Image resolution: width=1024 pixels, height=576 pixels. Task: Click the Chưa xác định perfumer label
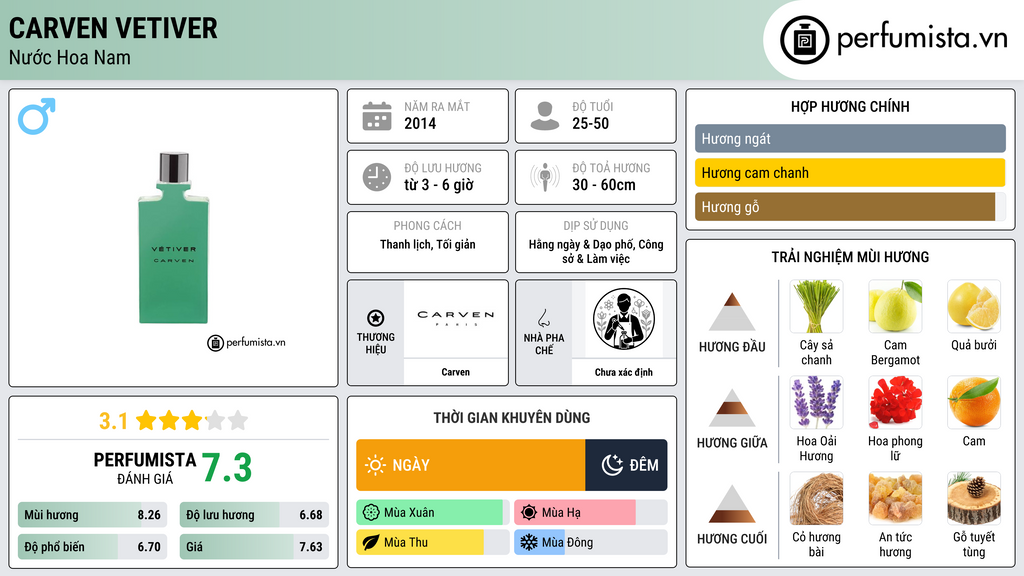pyautogui.click(x=624, y=372)
